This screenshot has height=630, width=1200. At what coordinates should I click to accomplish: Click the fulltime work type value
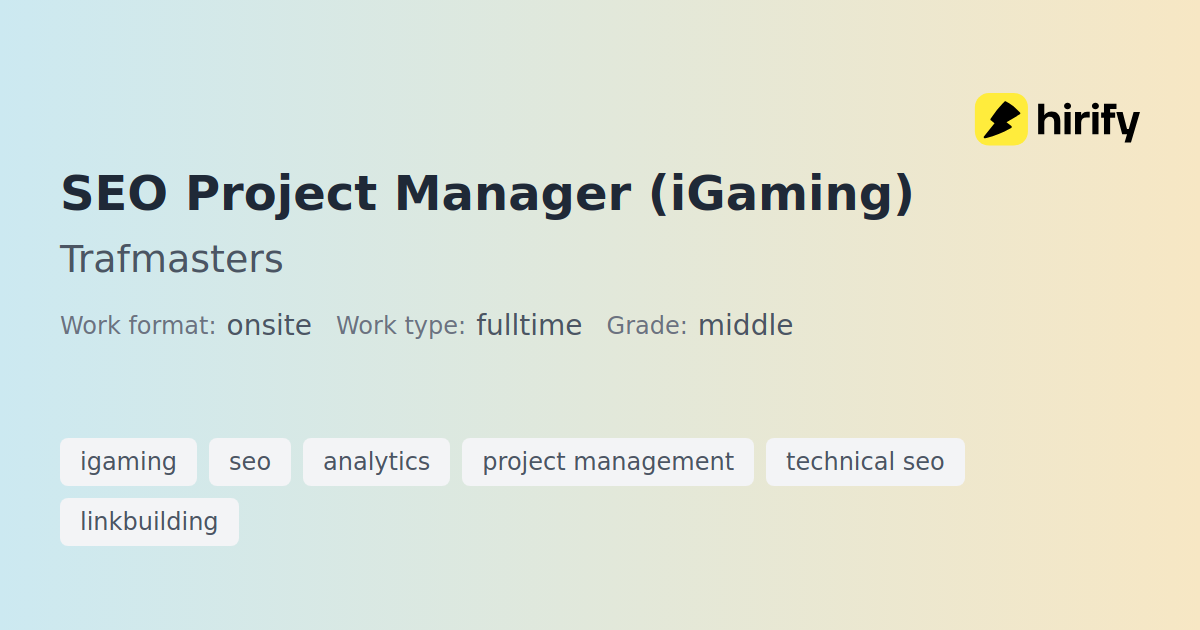(529, 326)
